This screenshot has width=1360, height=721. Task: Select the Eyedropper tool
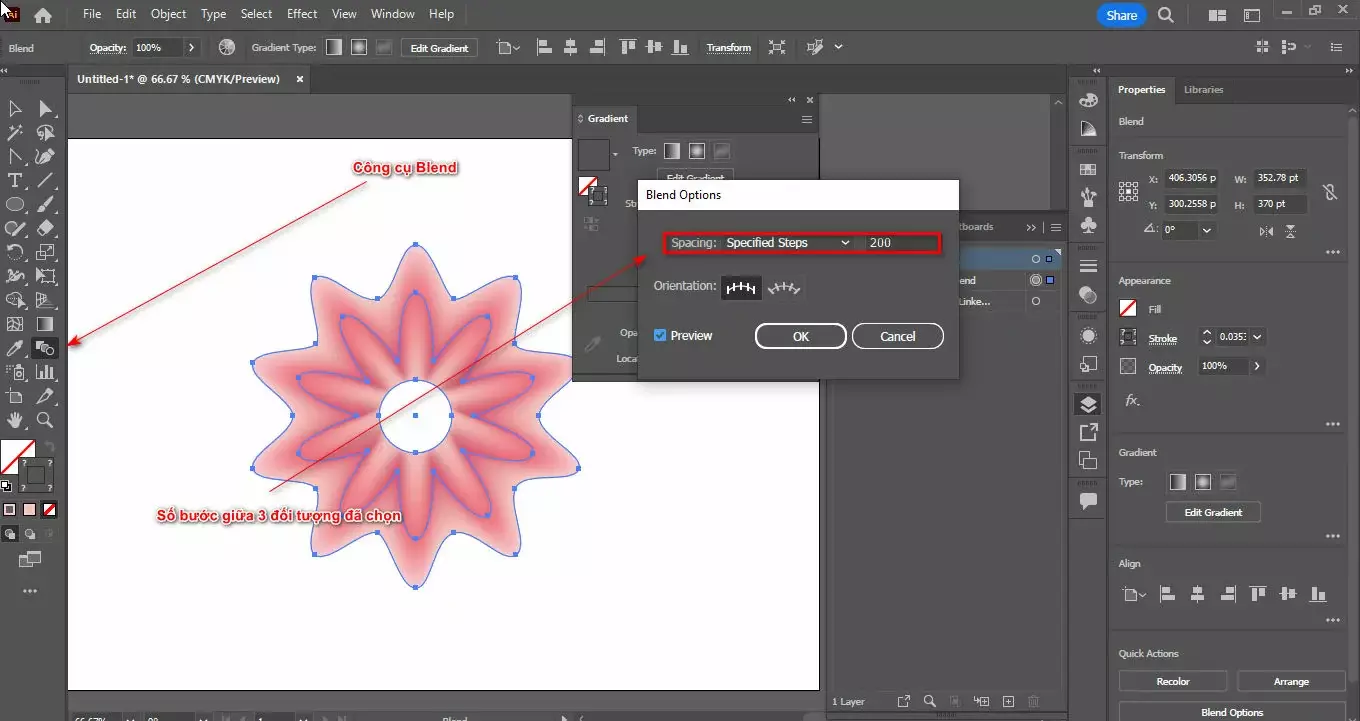coord(15,349)
